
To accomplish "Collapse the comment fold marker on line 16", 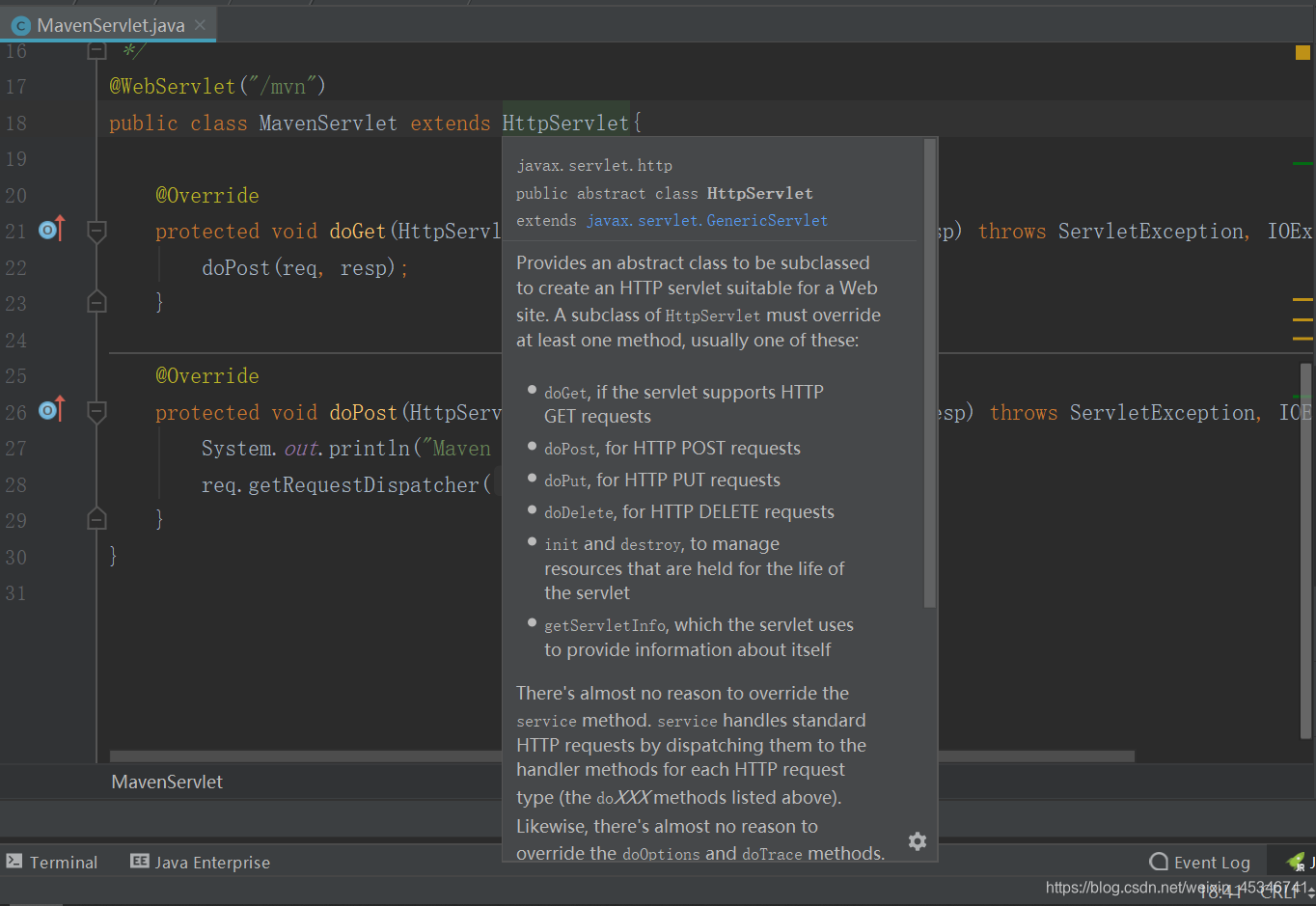I will click(x=96, y=50).
